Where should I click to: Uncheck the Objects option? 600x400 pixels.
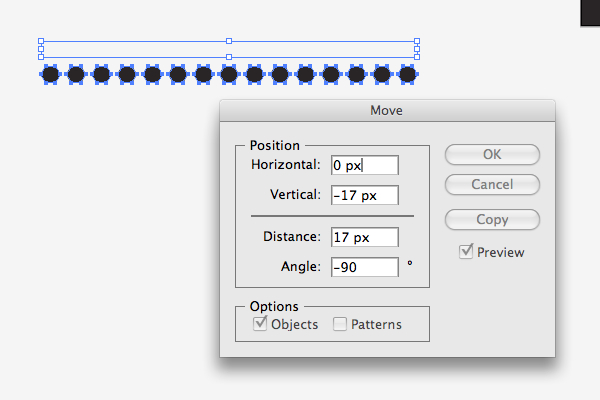[260, 324]
